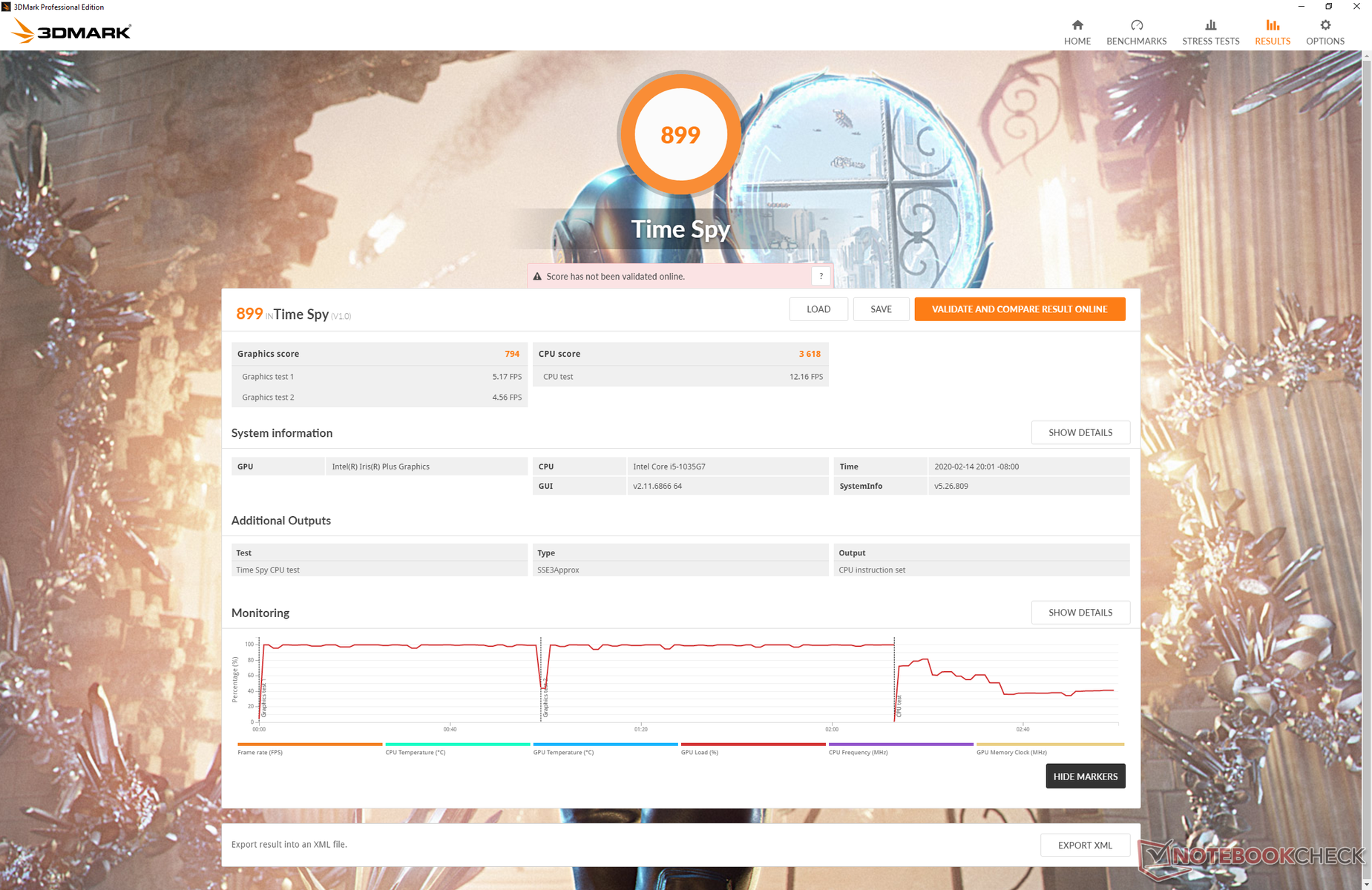Click the CPU test marker in chart
Image resolution: width=1372 pixels, height=890 pixels.
pyautogui.click(x=898, y=706)
